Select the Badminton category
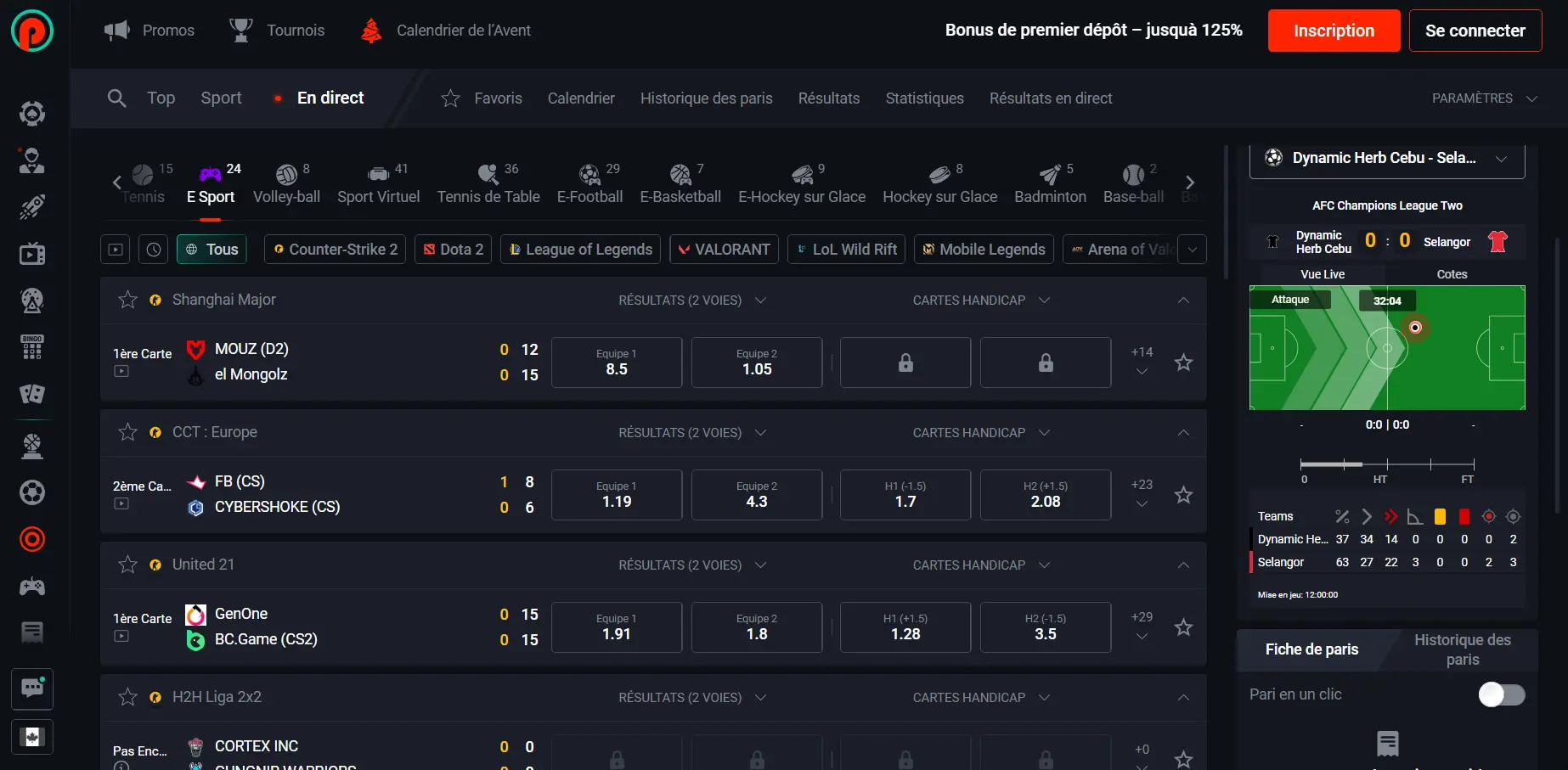 tap(1050, 184)
